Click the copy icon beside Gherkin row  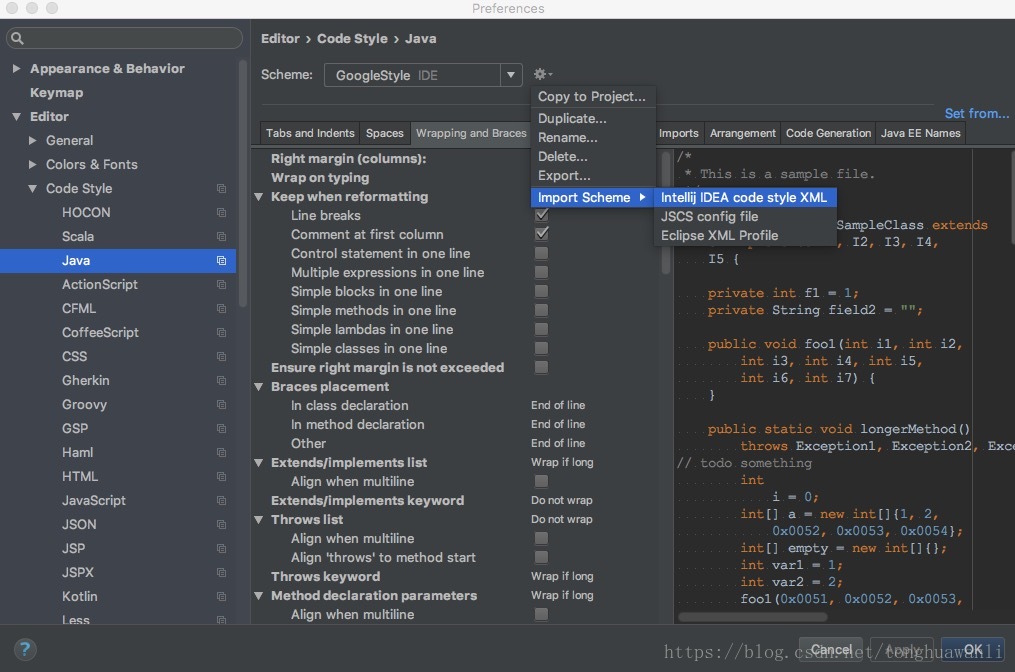click(221, 380)
